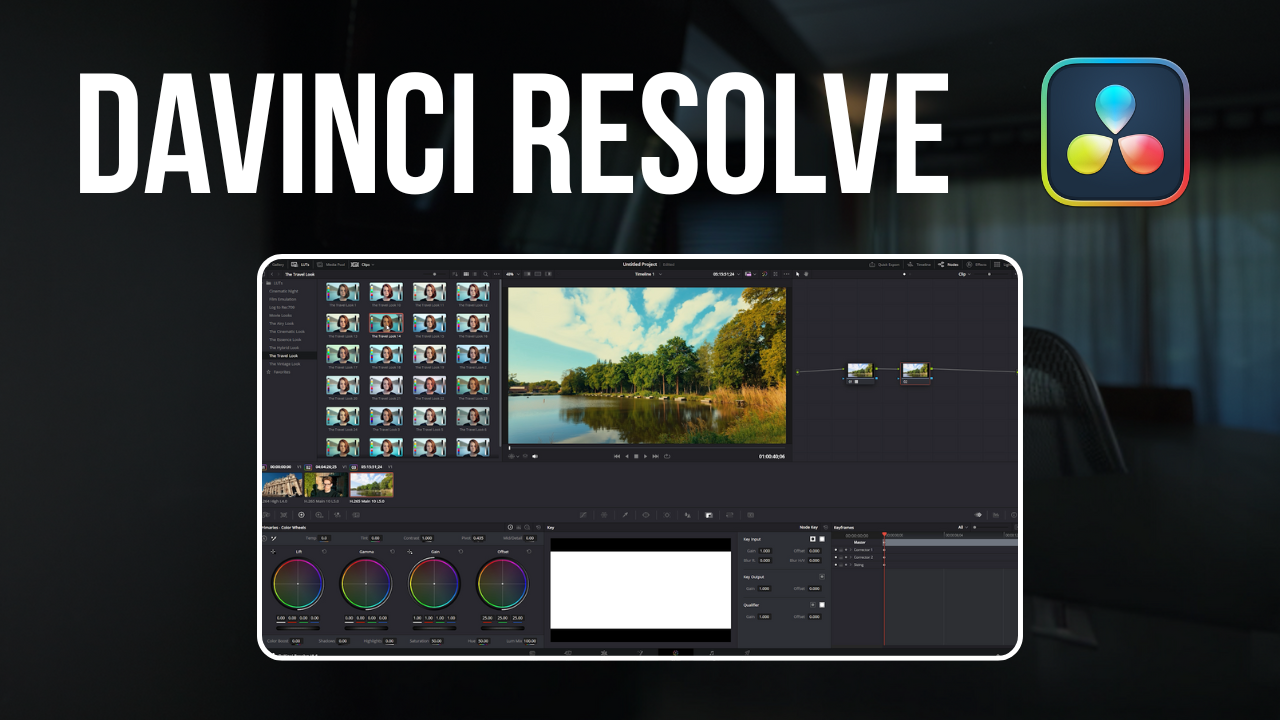Stop viewer playback

[x=636, y=456]
